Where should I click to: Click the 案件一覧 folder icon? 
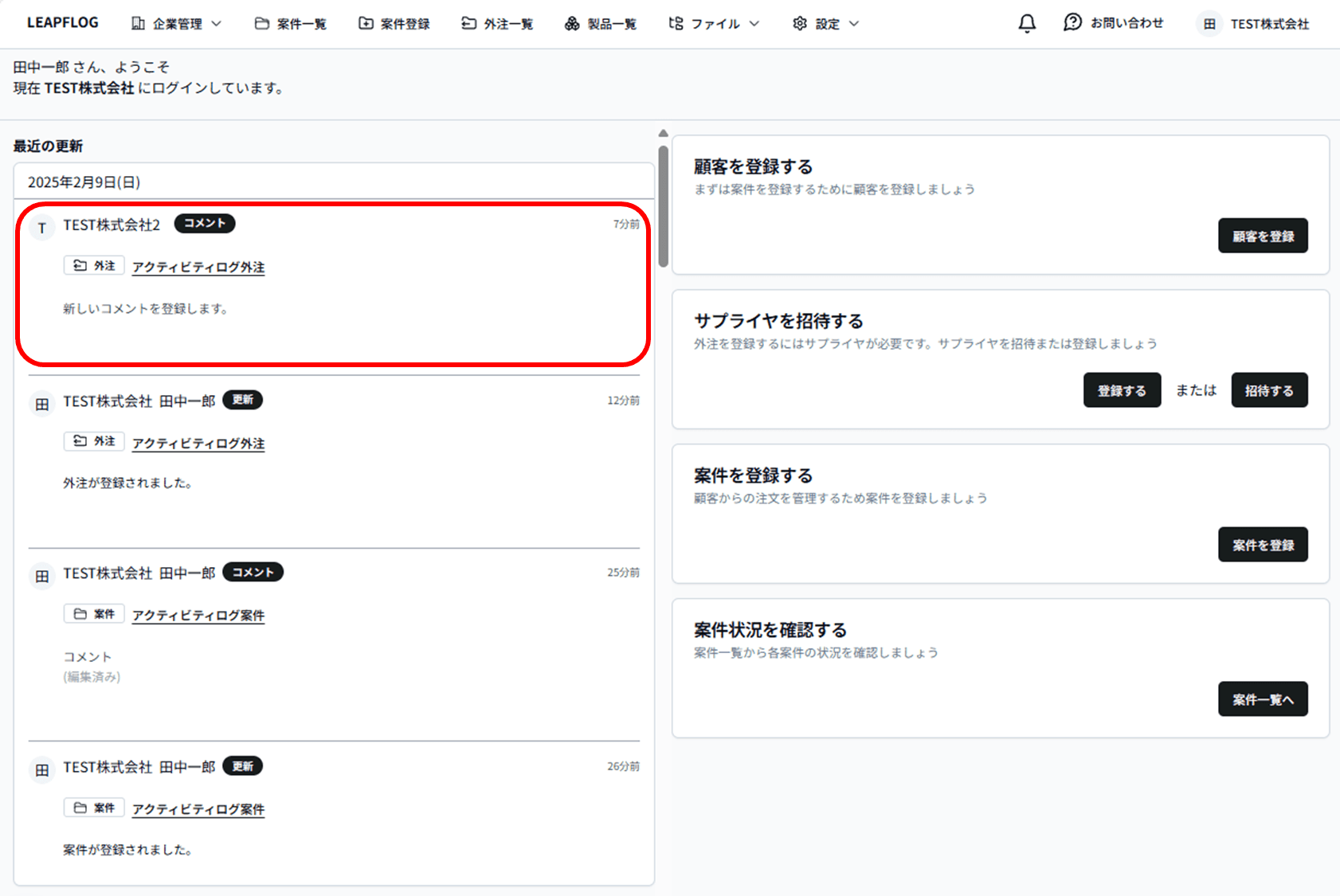pyautogui.click(x=261, y=24)
